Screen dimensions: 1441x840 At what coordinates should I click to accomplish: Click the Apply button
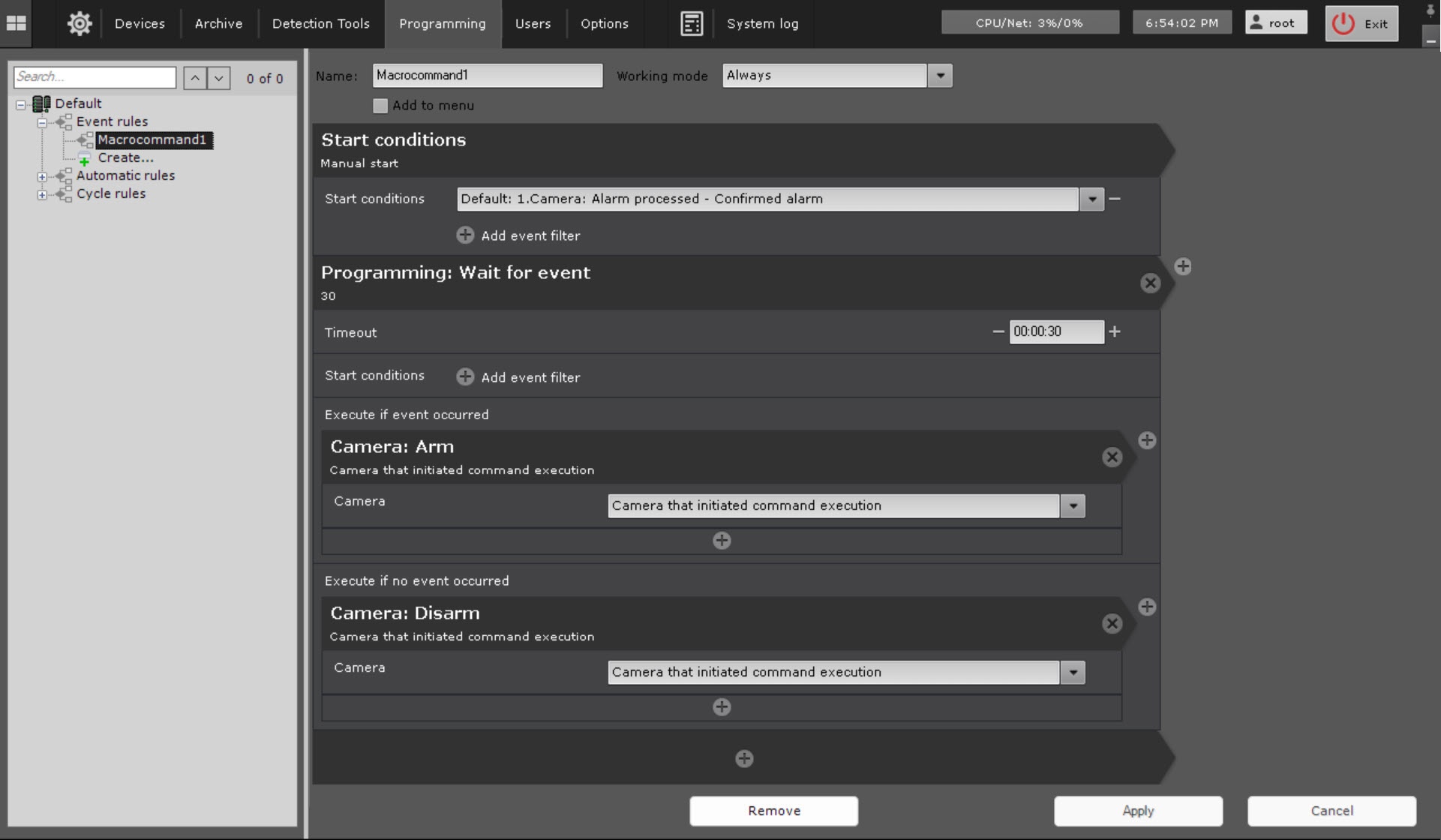[1137, 811]
